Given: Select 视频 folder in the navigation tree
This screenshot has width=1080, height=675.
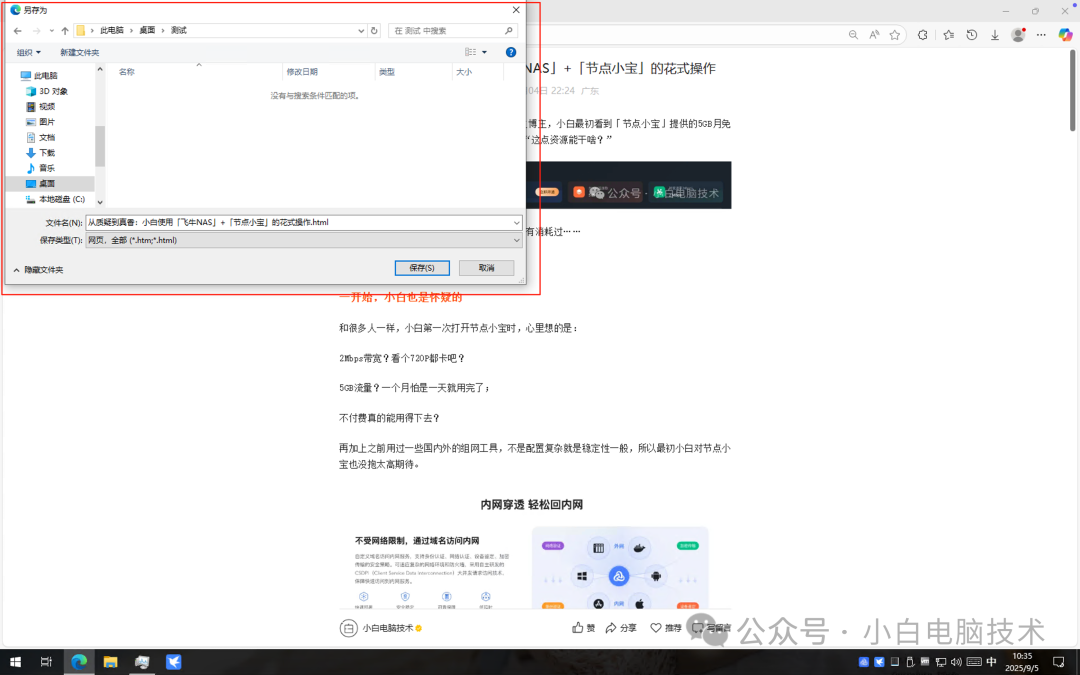Looking at the screenshot, I should pyautogui.click(x=47, y=107).
